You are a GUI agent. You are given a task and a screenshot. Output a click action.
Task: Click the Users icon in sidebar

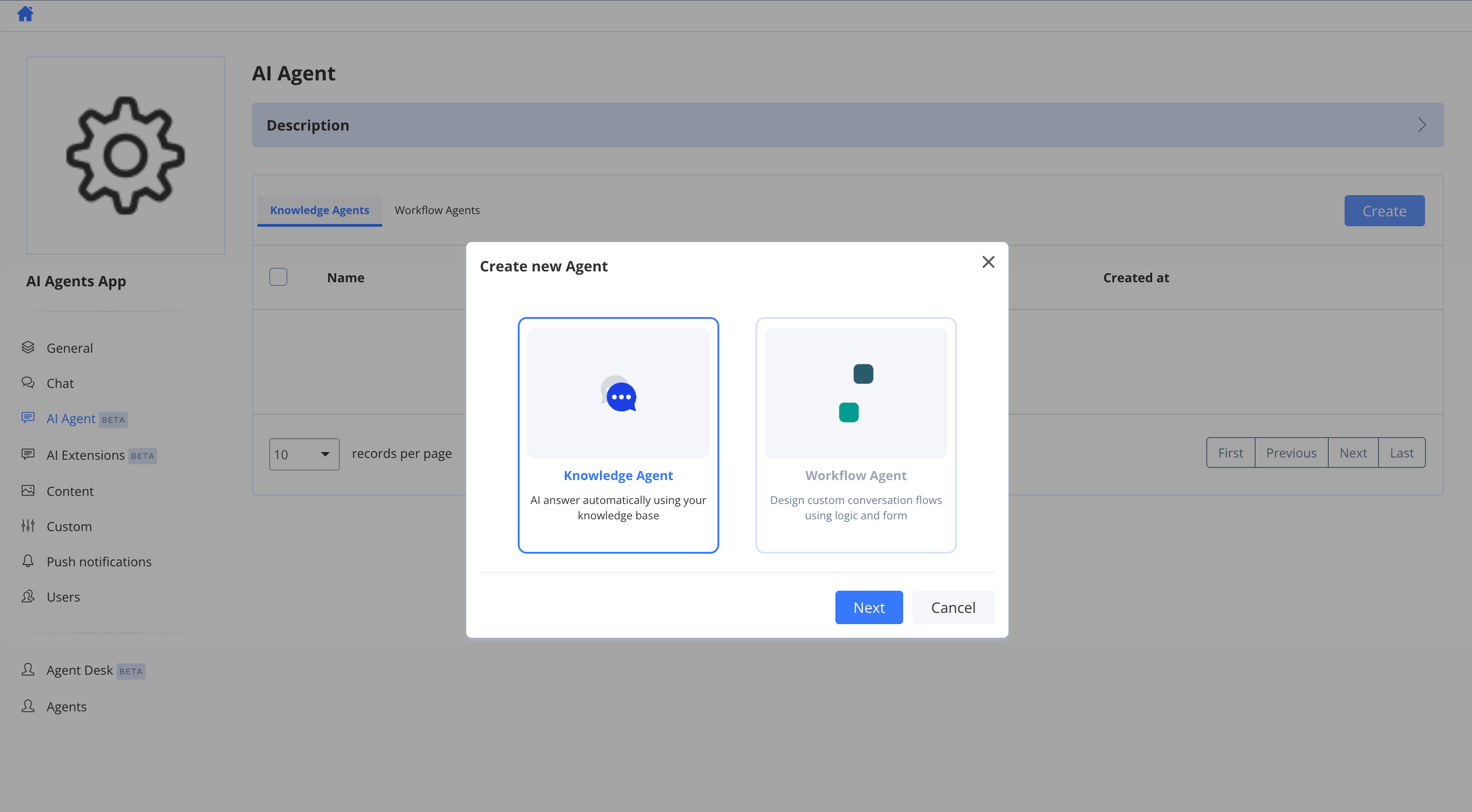[28, 596]
